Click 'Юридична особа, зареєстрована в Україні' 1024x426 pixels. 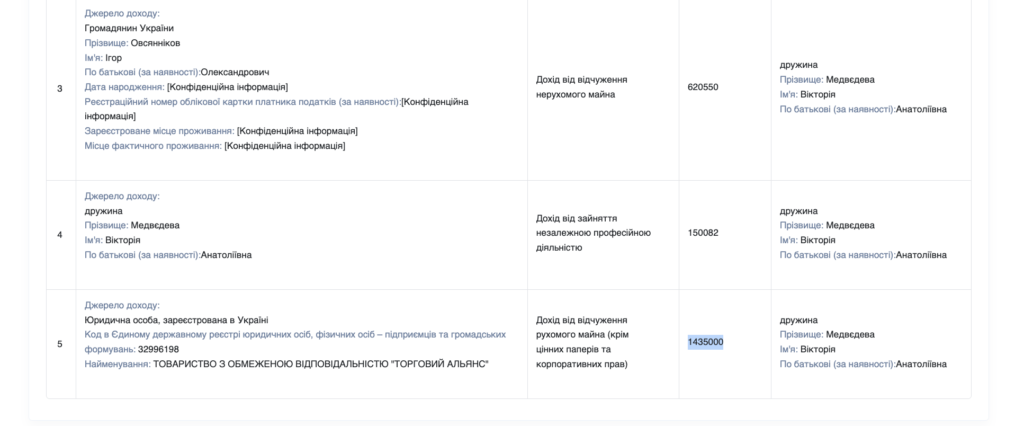click(176, 320)
